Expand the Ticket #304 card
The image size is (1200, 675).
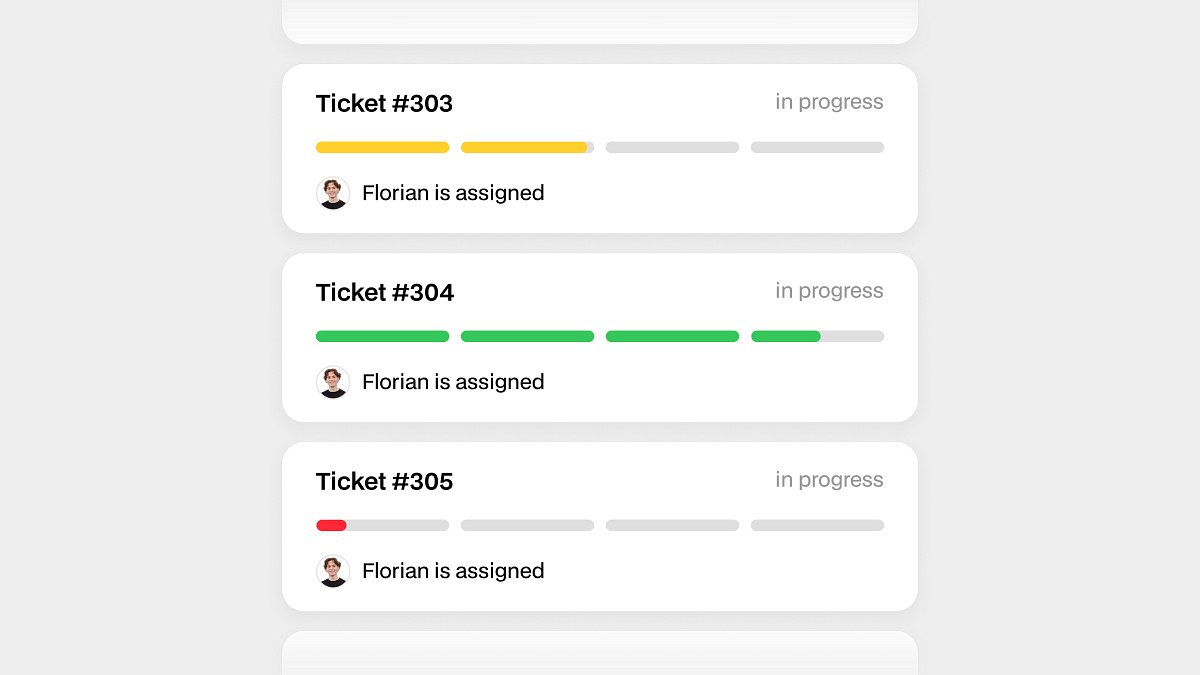tap(600, 337)
